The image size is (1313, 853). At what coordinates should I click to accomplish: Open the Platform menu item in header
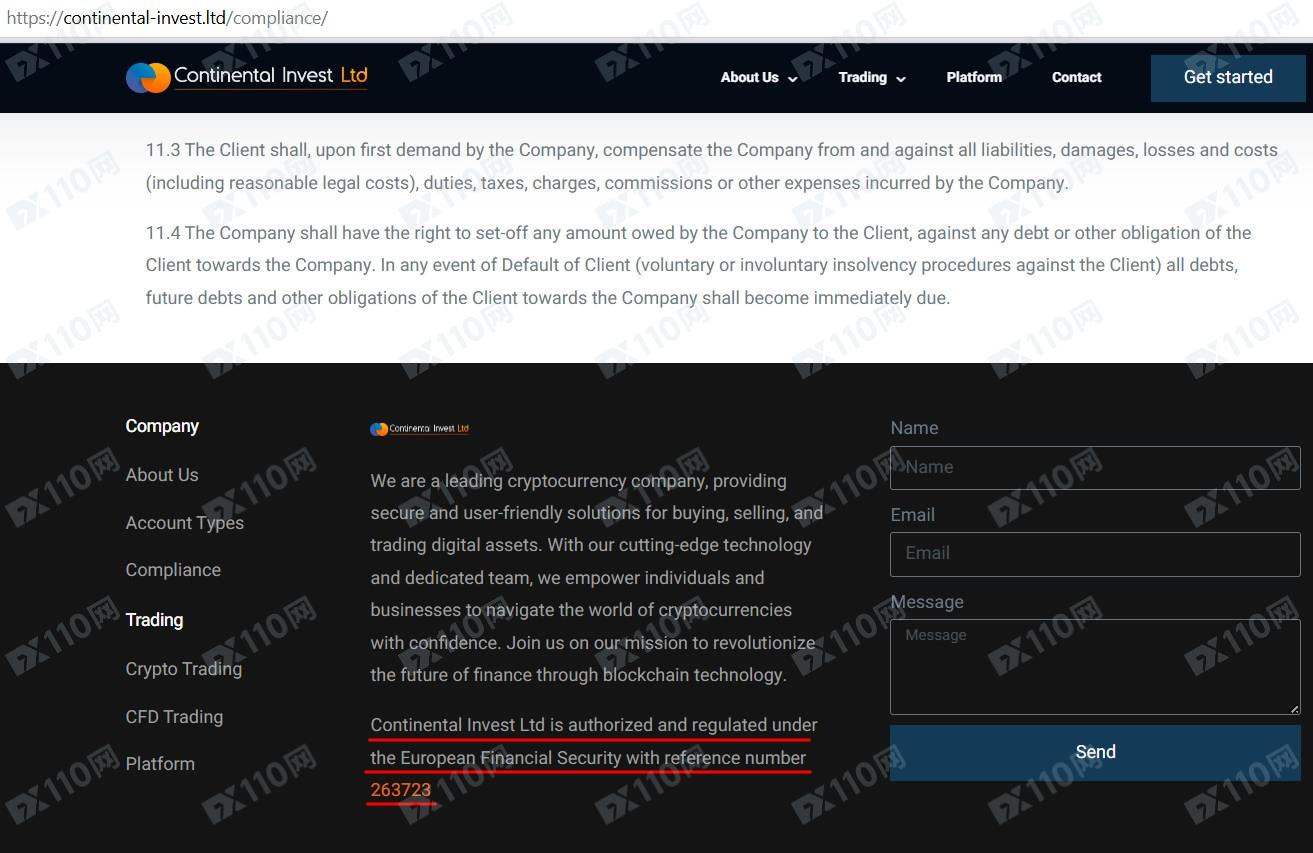point(973,77)
